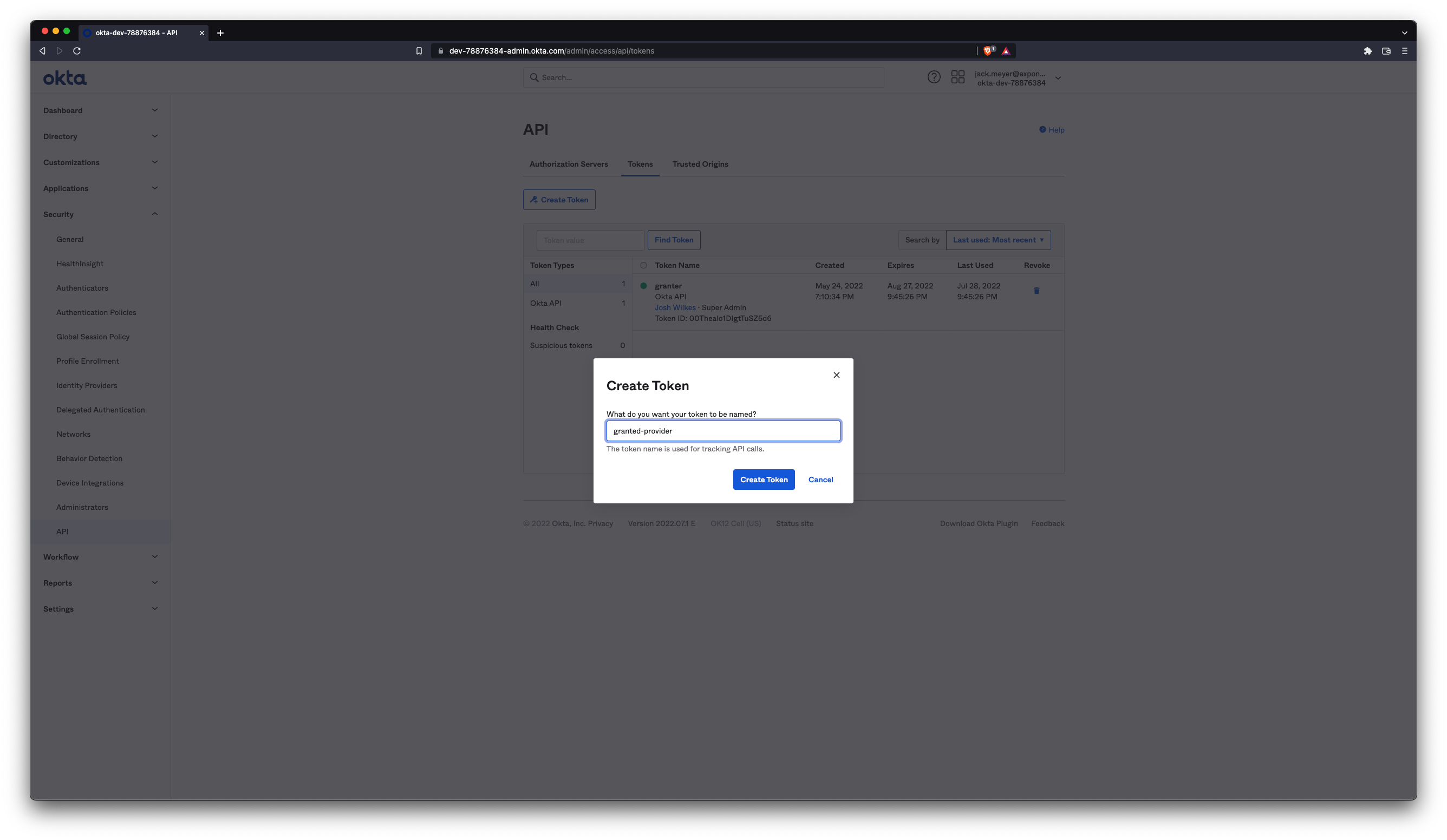1447x840 pixels.
Task: Open Profile Enrollment in sidebar
Action: point(87,361)
